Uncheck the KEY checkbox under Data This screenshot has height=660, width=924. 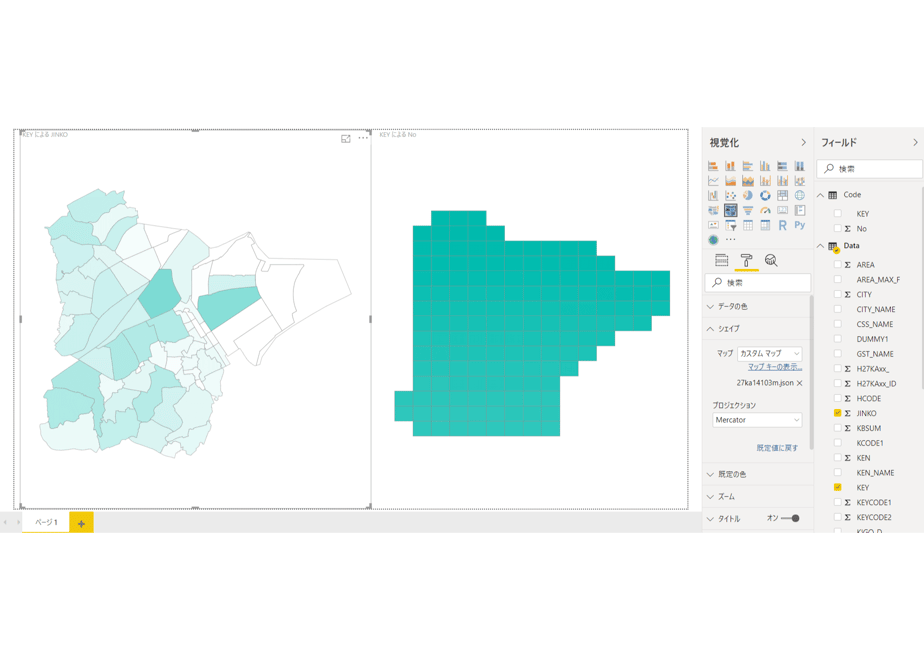point(837,487)
